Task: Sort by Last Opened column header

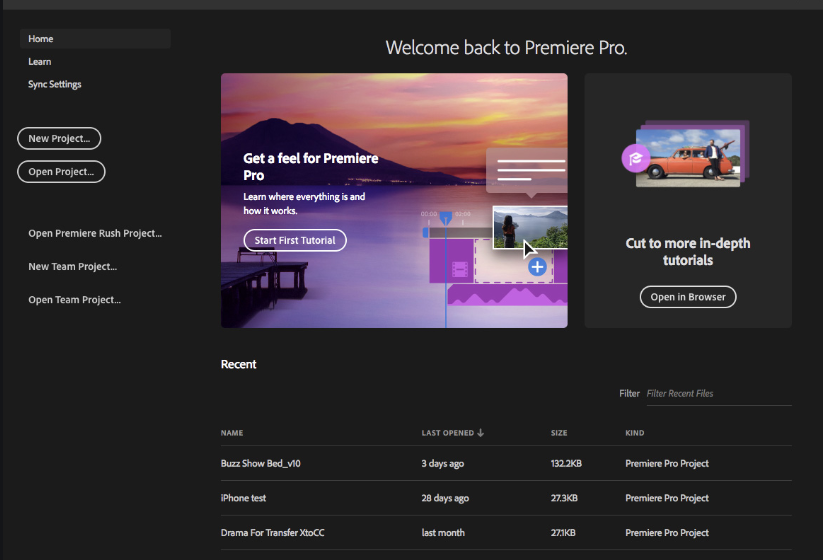Action: [448, 433]
